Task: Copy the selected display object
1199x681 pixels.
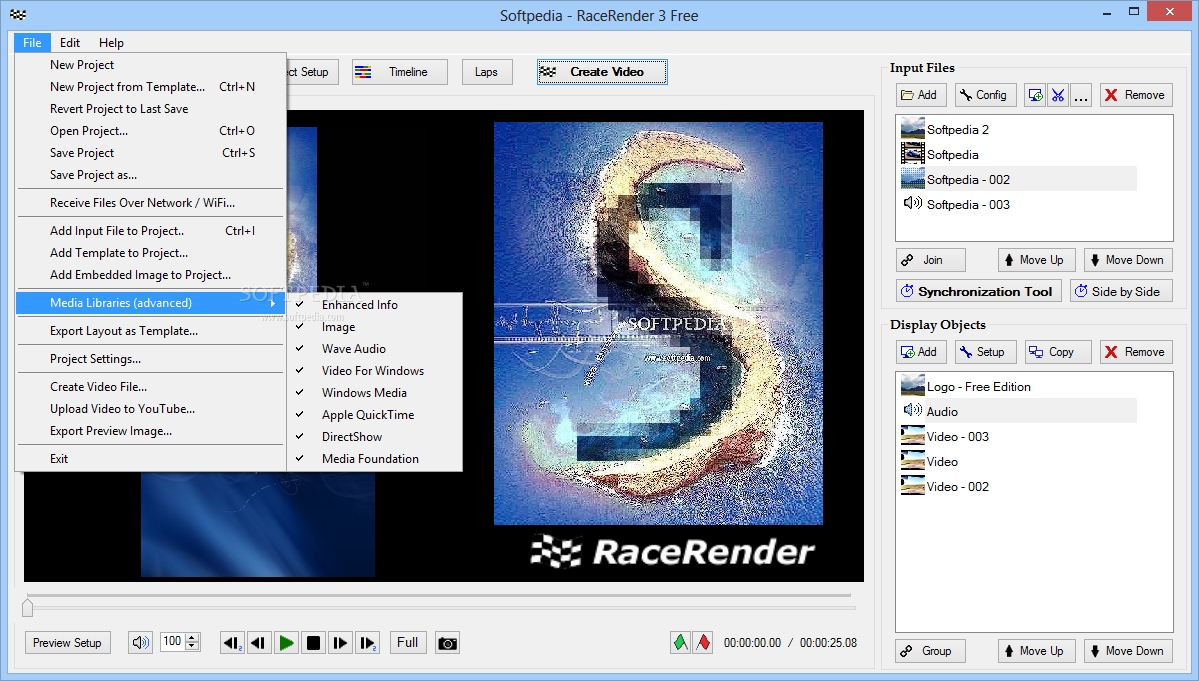Action: (1058, 352)
